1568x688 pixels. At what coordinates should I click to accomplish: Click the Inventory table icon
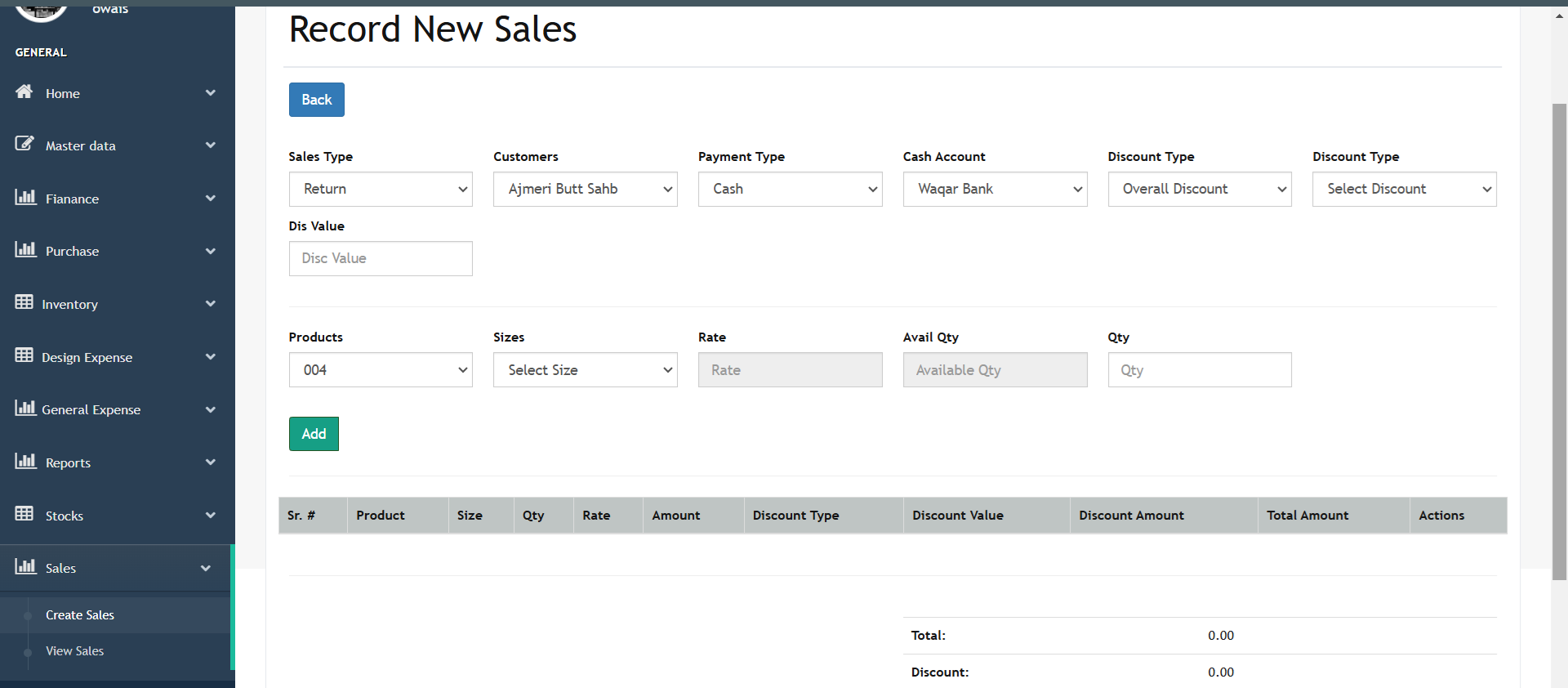tap(24, 302)
